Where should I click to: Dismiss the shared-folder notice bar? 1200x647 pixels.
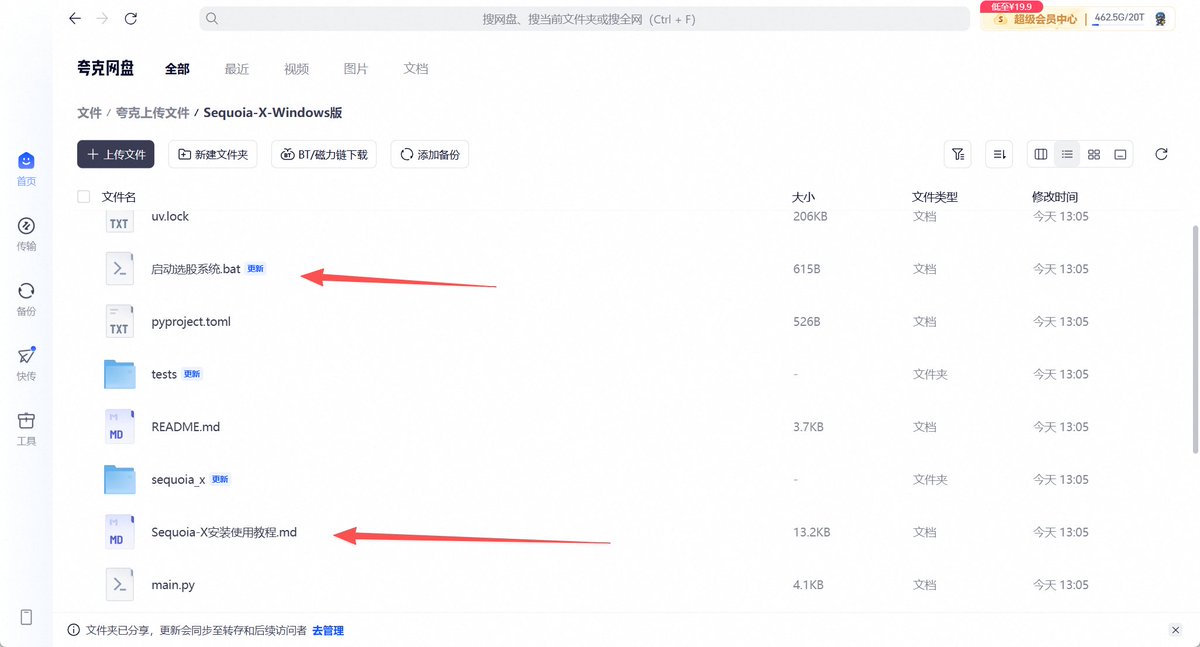point(1175,630)
